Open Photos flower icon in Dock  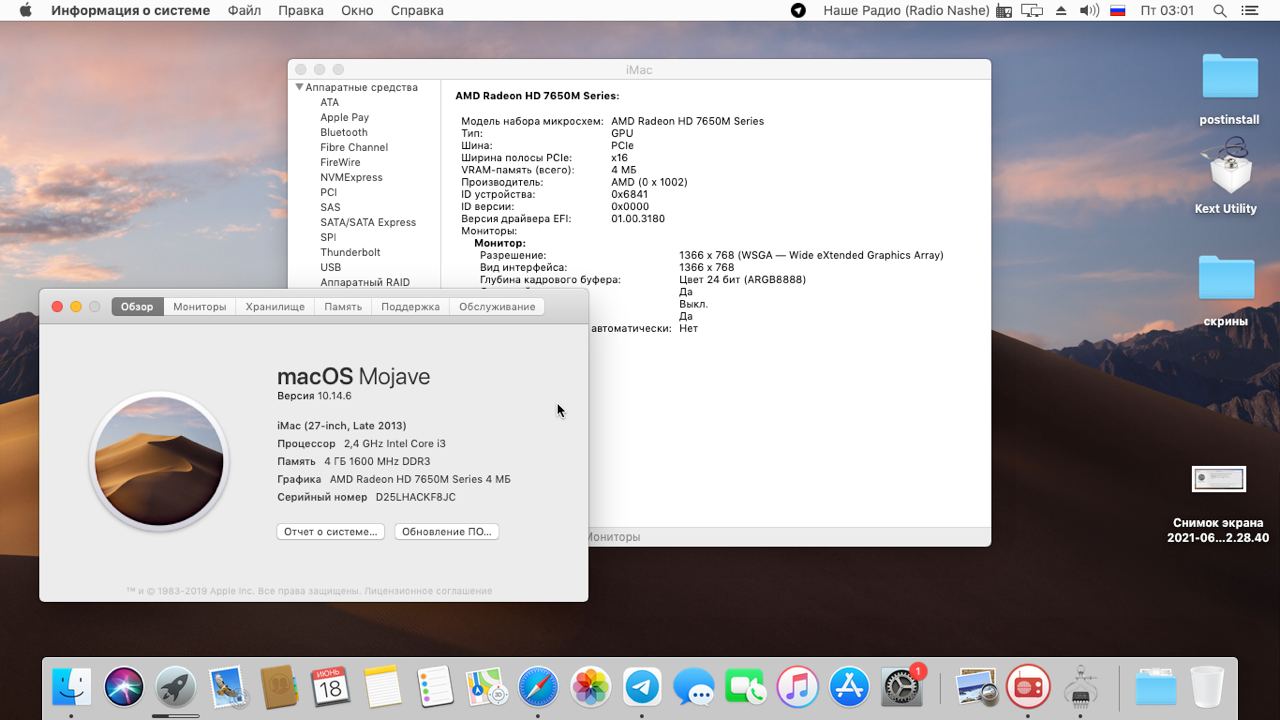(590, 687)
